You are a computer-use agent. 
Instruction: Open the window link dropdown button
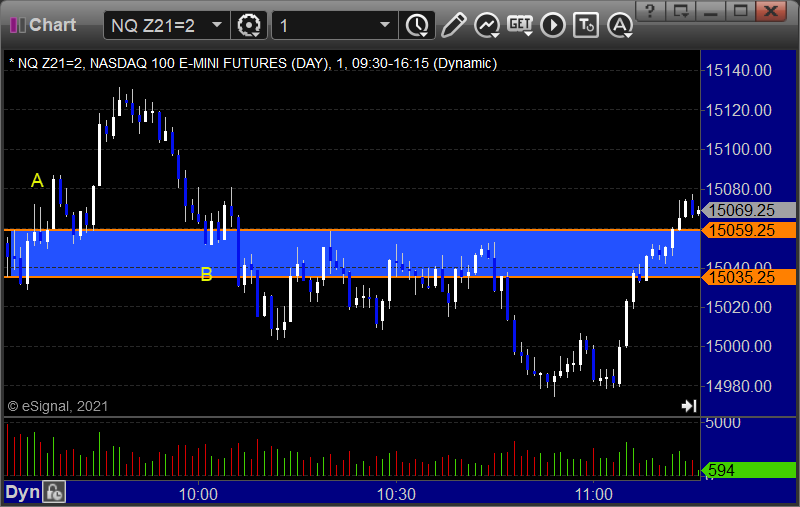tap(680, 11)
